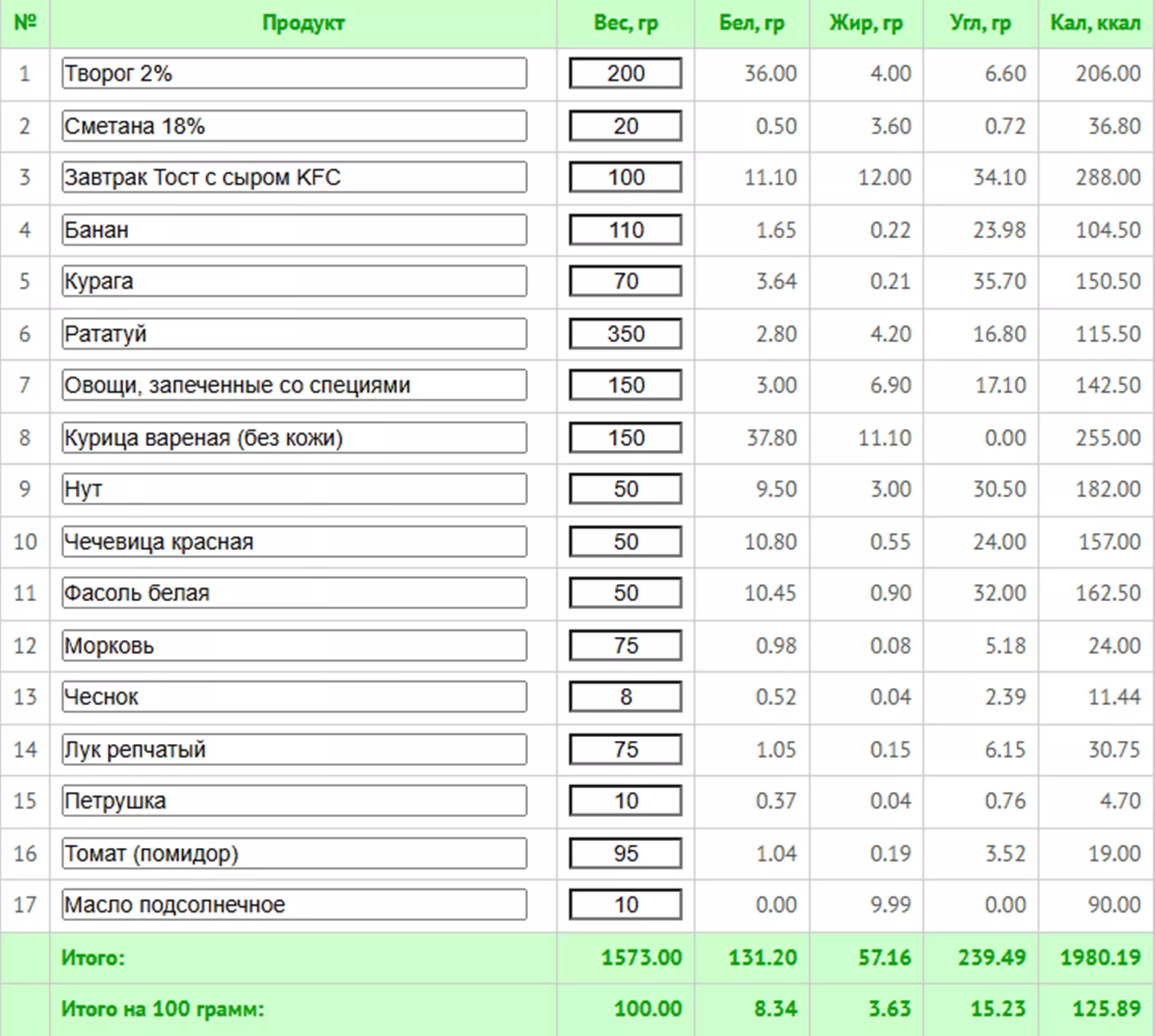The height and width of the screenshot is (1036, 1155).
Task: Click the Масло подсолнечное product field
Action: coord(294,905)
